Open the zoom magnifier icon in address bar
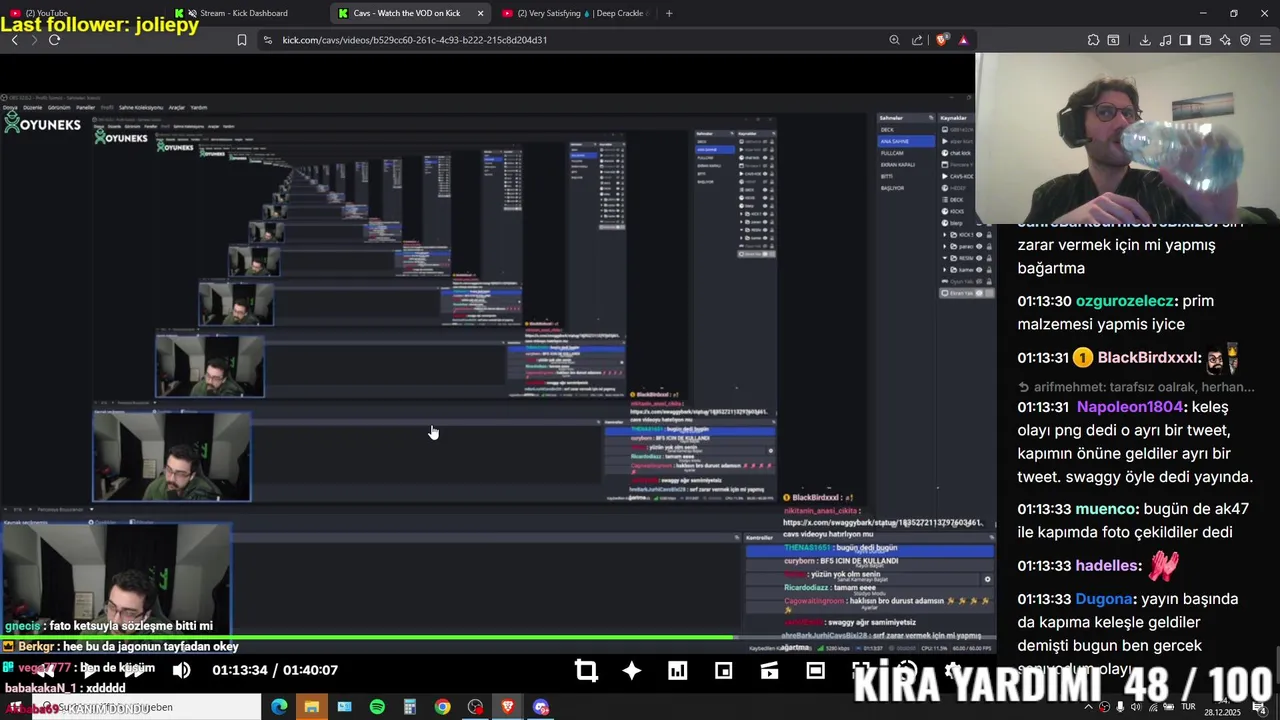 tap(894, 40)
